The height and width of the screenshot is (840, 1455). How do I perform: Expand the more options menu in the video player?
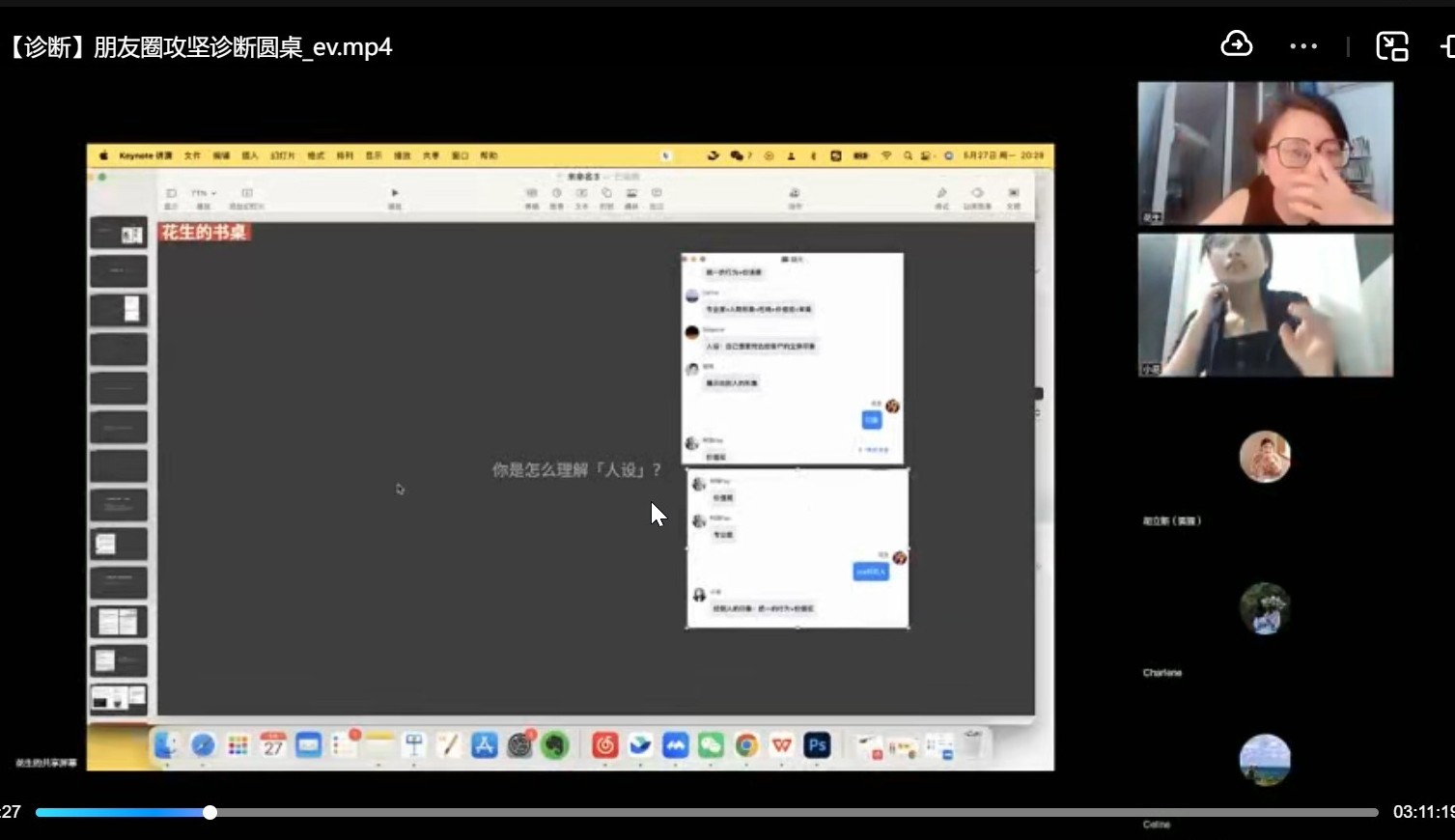[x=1303, y=44]
